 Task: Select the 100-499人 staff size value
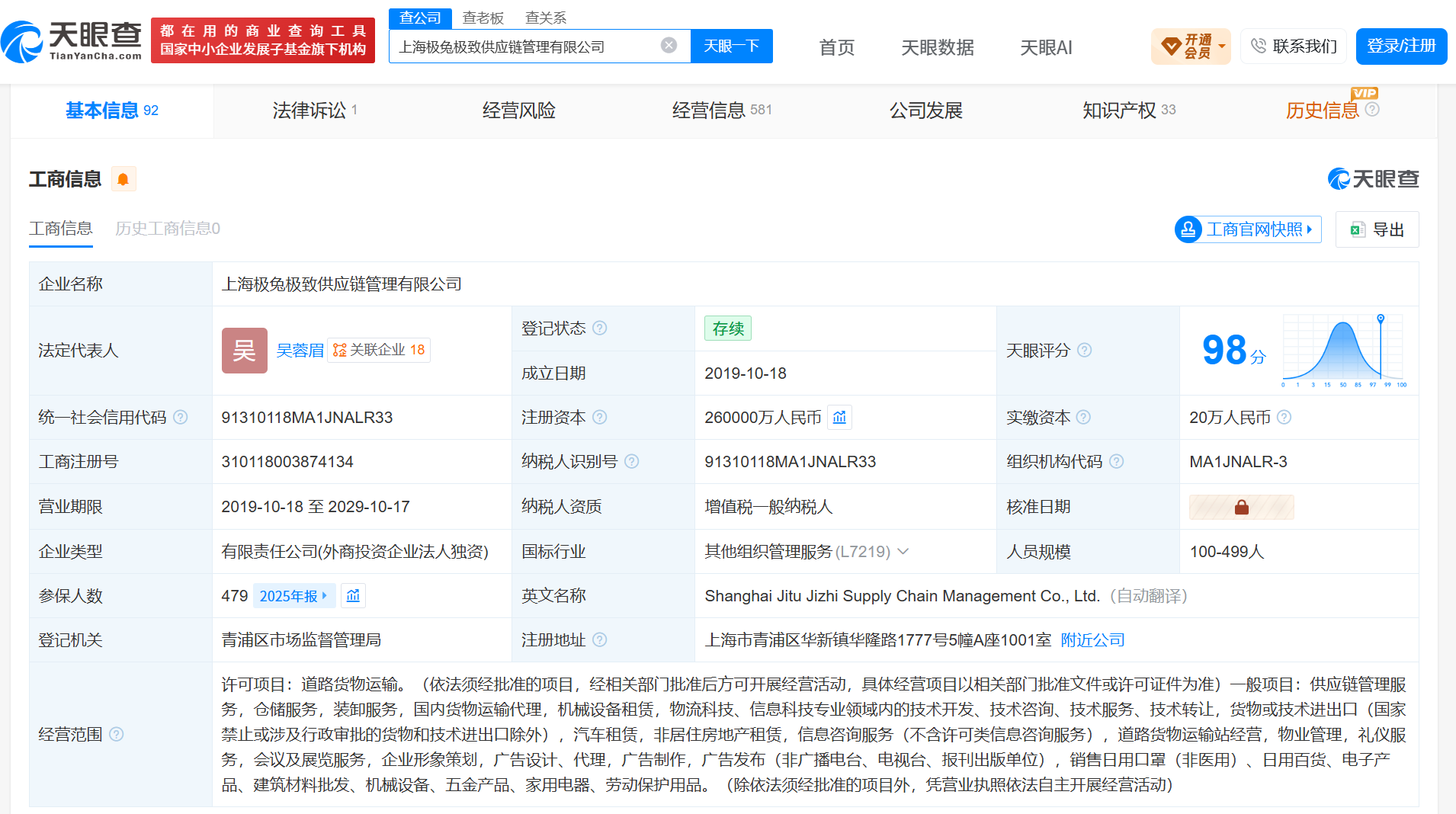[x=1227, y=552]
